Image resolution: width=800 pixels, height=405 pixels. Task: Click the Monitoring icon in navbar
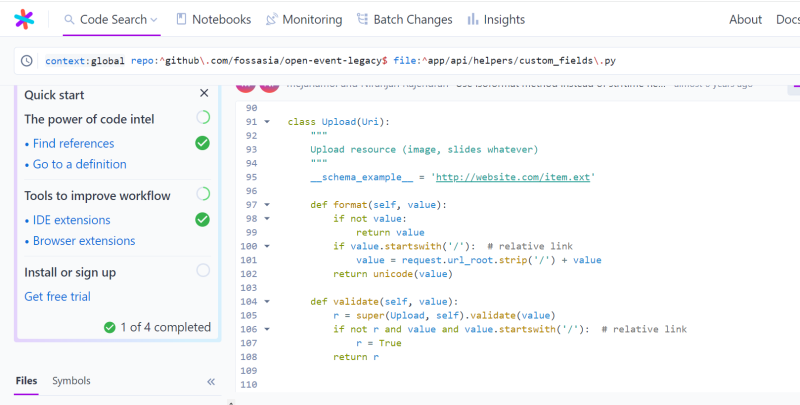[272, 19]
